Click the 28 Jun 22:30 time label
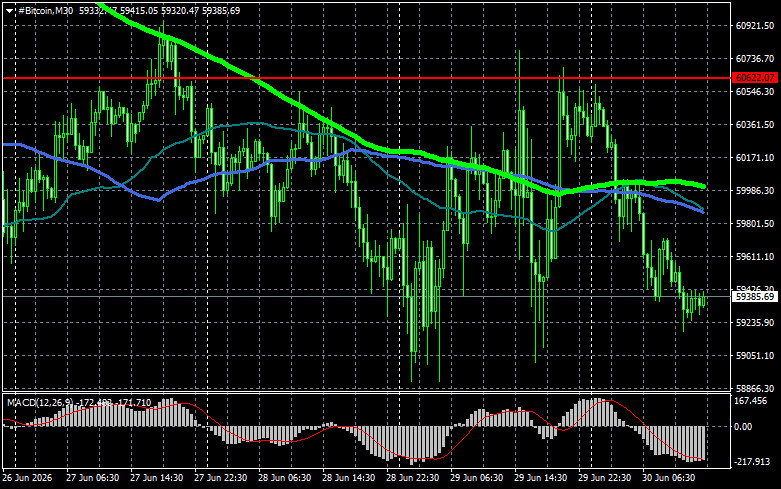781x489 pixels. pos(412,478)
